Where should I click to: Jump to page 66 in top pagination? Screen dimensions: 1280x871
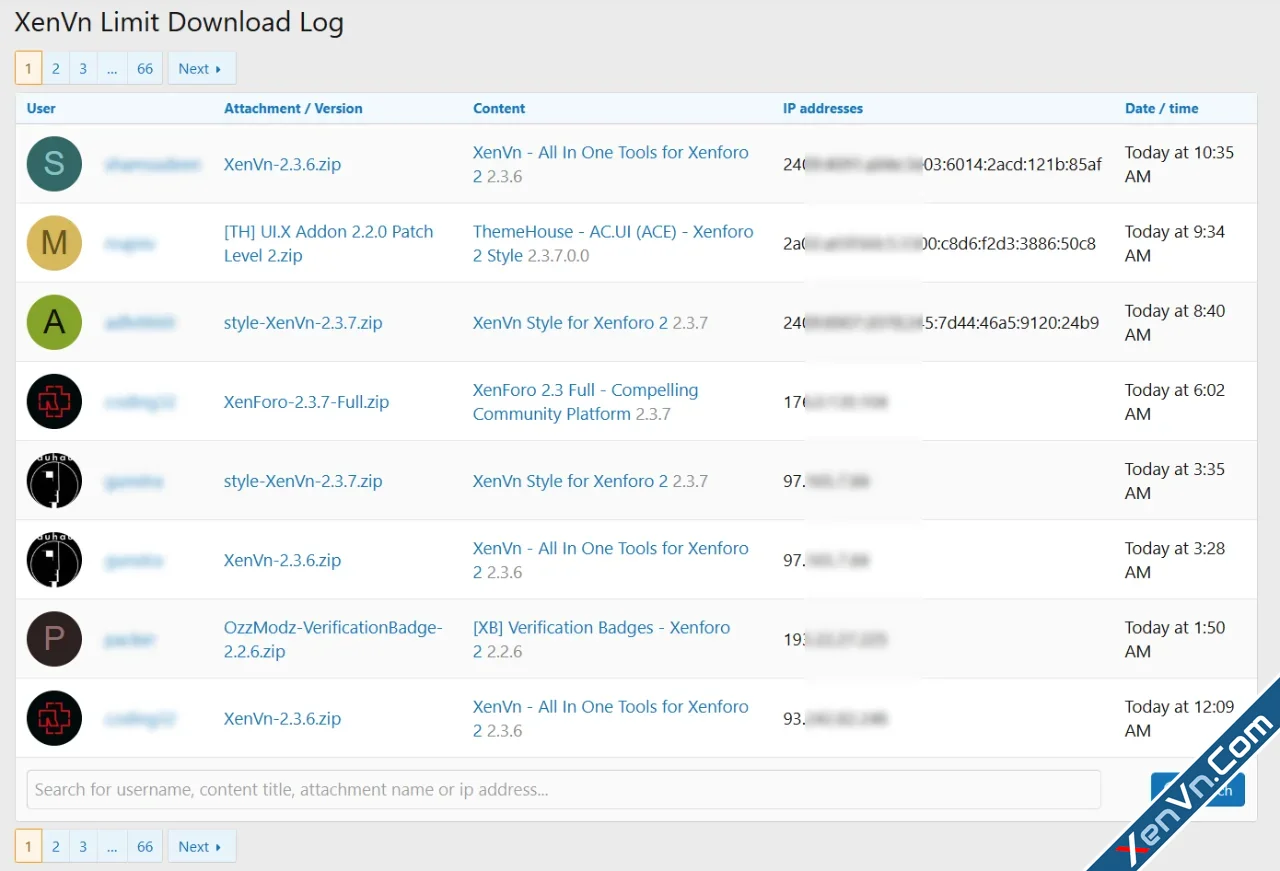[145, 68]
